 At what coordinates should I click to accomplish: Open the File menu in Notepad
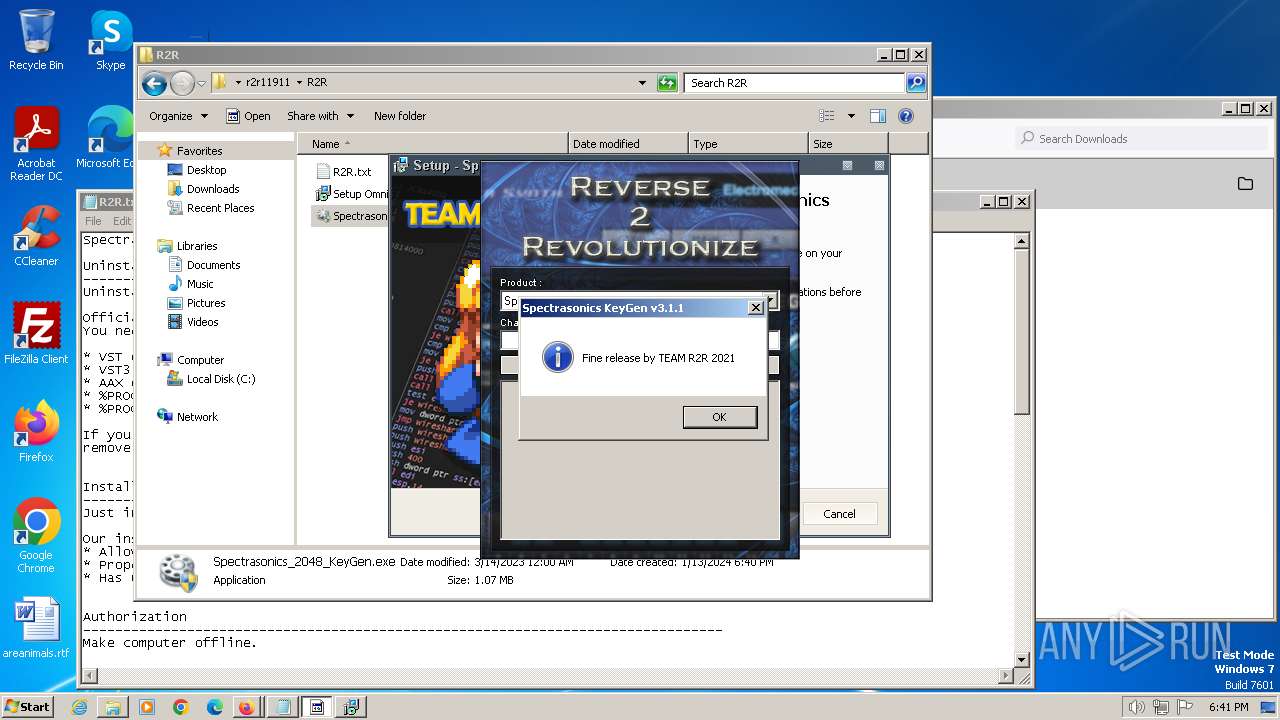(x=93, y=221)
